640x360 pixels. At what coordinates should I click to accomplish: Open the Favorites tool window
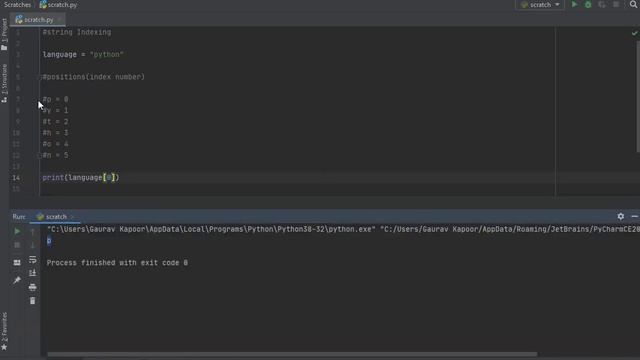pos(4,331)
